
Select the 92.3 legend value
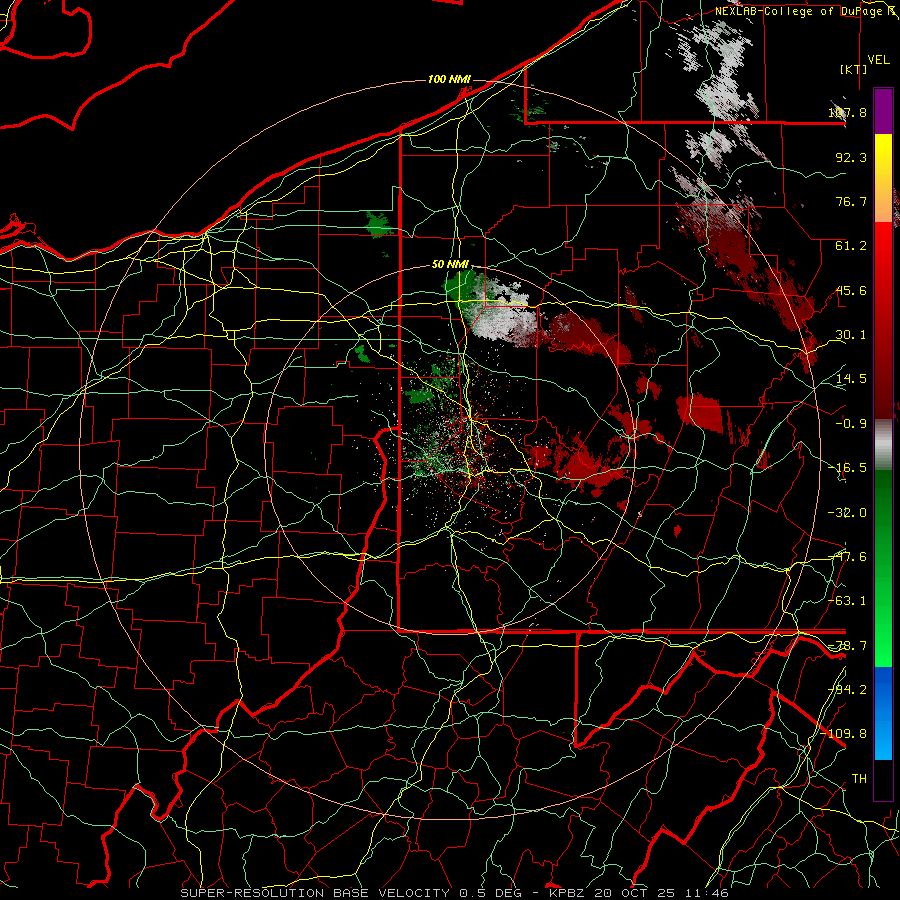point(851,157)
